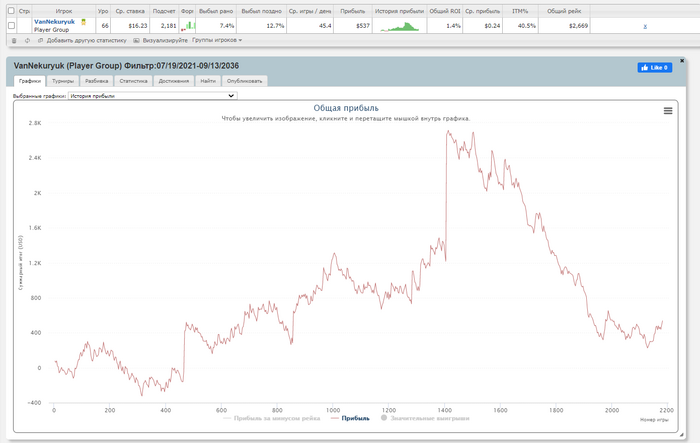The height and width of the screenshot is (443, 700).
Task: Toggle the Прибыль legend series
Action: [350, 418]
